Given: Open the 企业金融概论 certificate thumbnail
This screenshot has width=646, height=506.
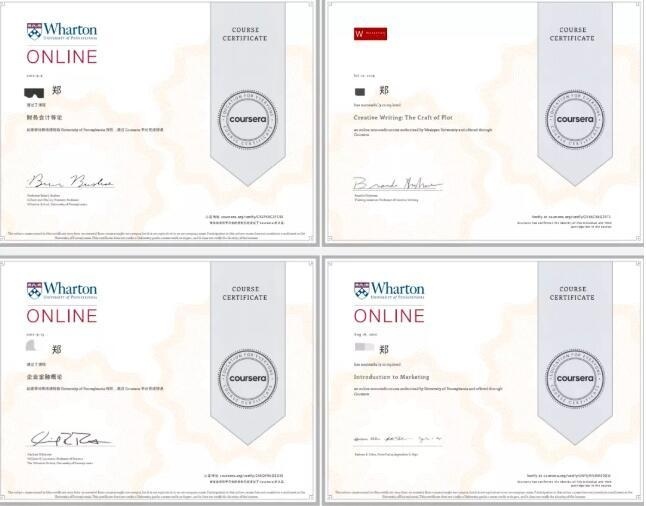Looking at the screenshot, I should tap(159, 381).
